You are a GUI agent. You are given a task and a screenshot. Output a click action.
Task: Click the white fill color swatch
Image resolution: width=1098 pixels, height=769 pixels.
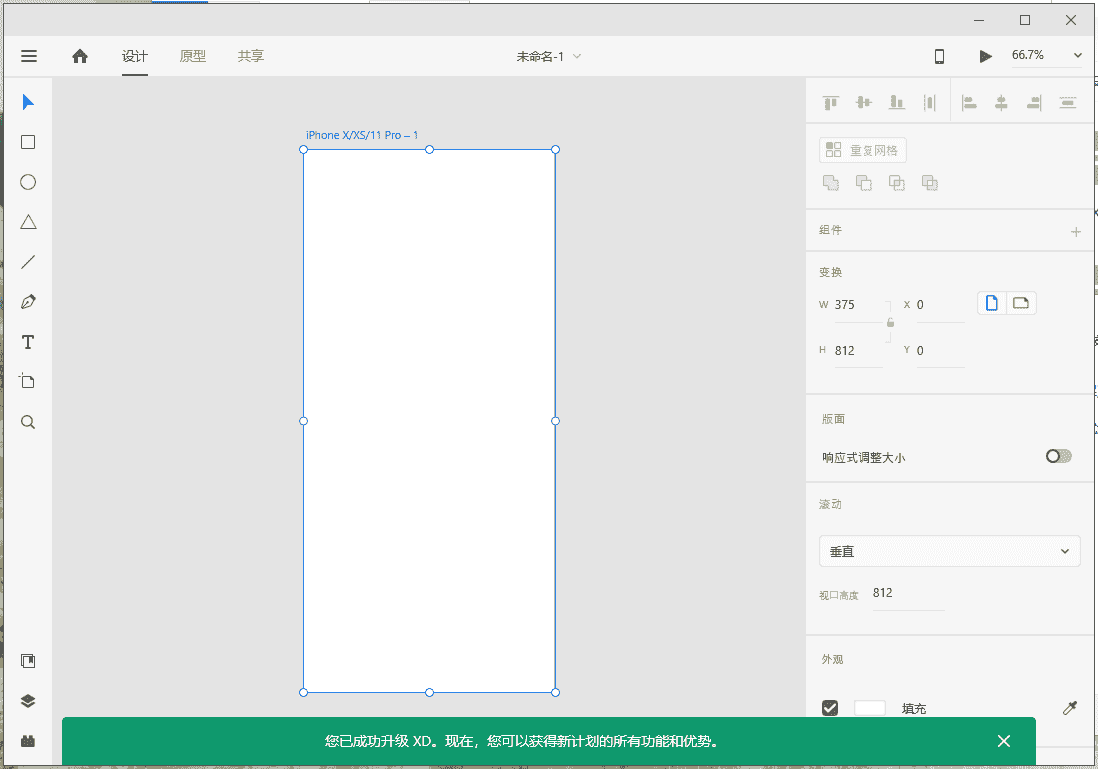click(869, 708)
